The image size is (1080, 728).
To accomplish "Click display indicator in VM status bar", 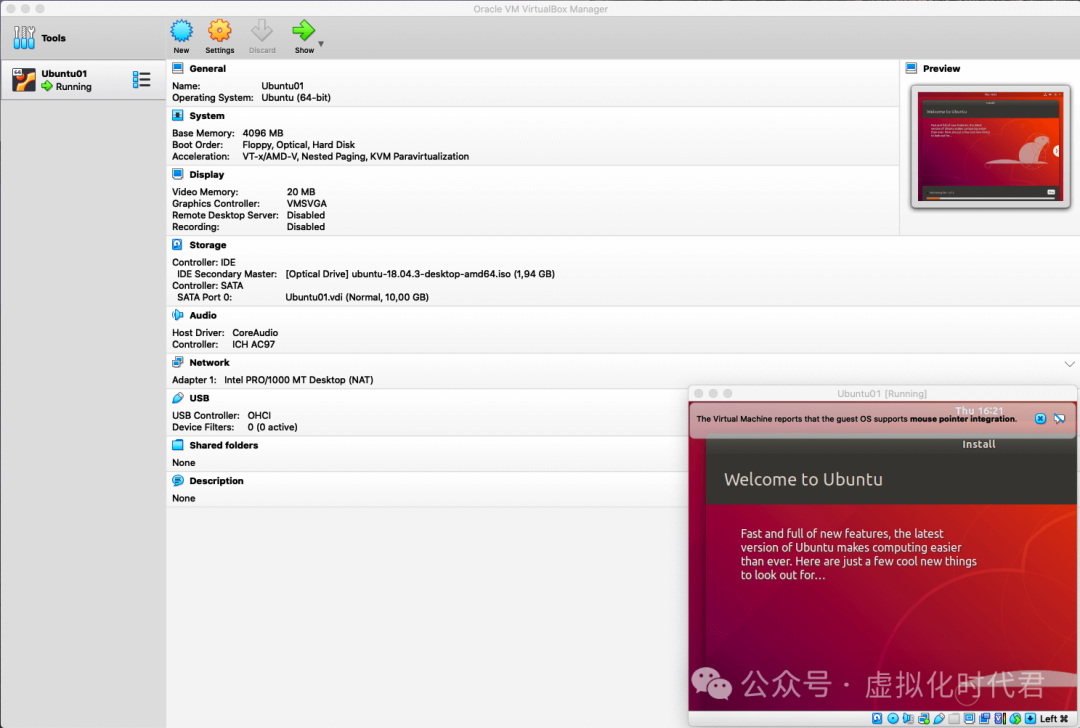I will click(969, 718).
